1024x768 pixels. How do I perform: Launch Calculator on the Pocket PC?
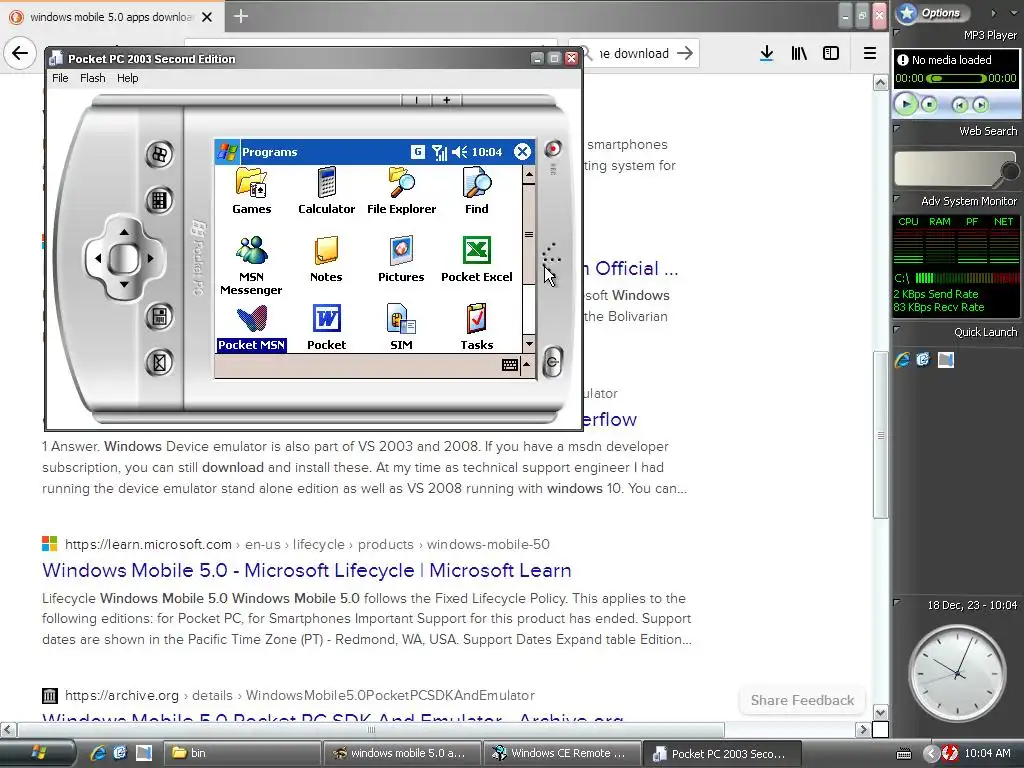[x=327, y=191]
